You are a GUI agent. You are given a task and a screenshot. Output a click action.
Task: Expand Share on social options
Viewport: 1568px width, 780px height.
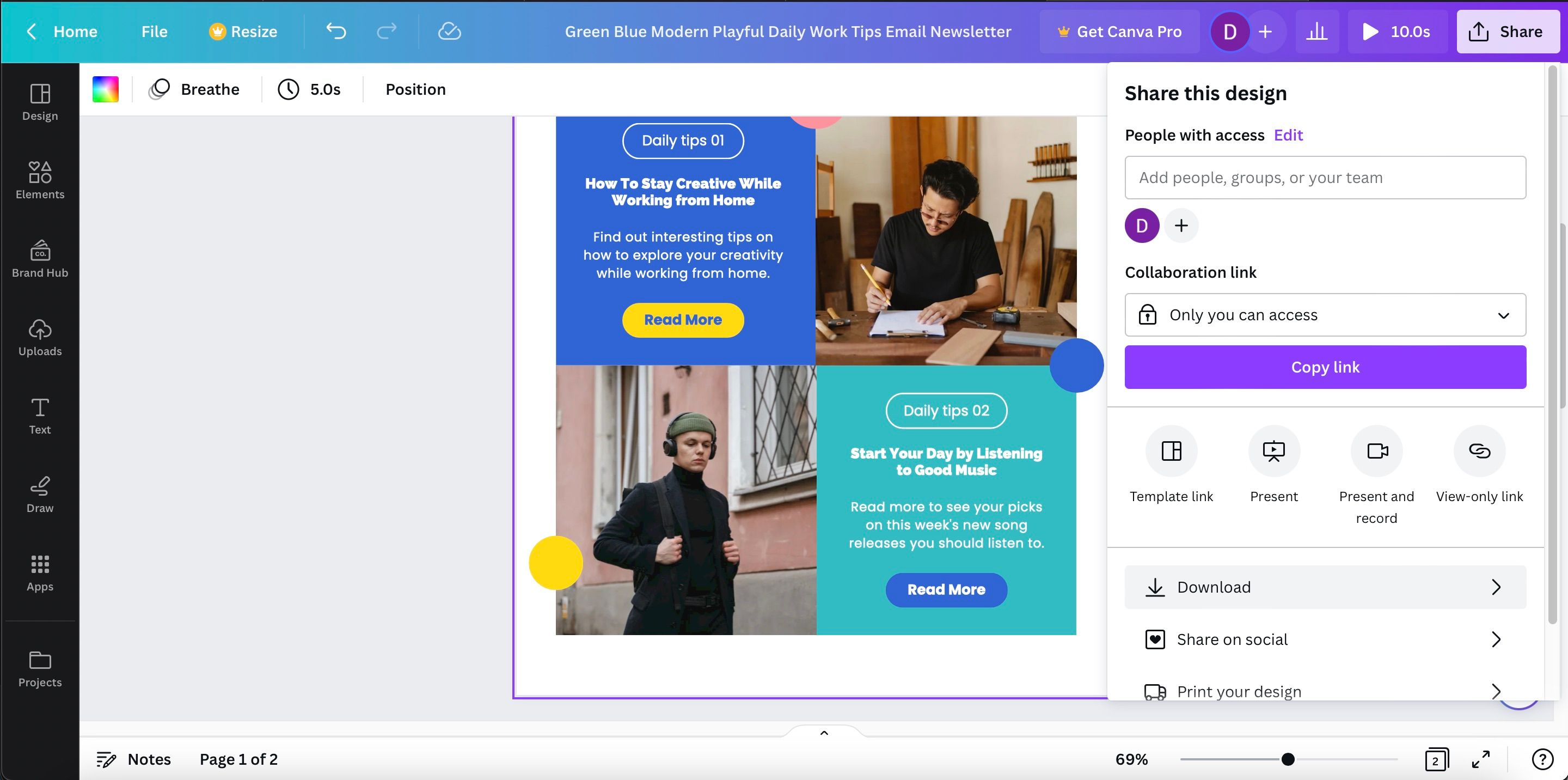[1325, 639]
